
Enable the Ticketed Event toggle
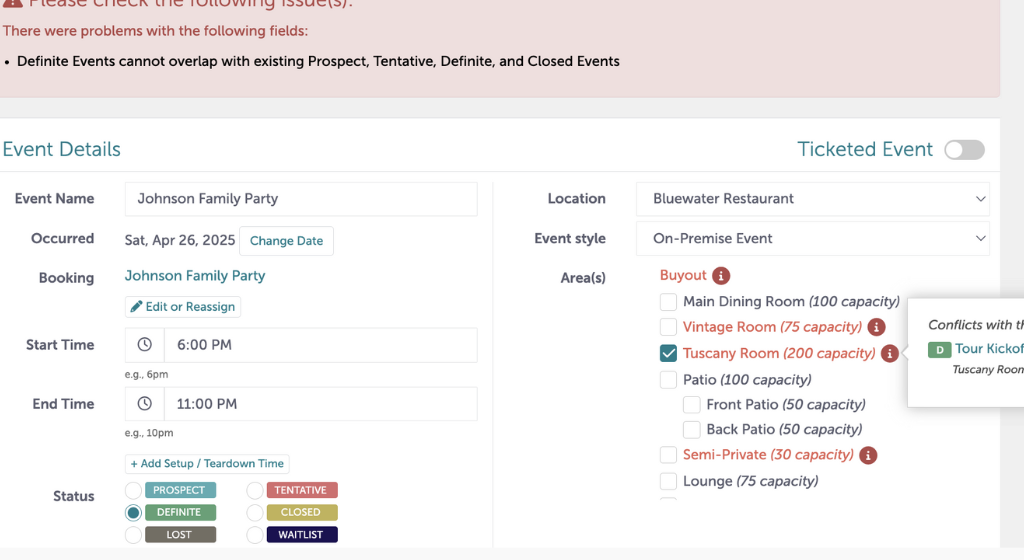coord(964,150)
